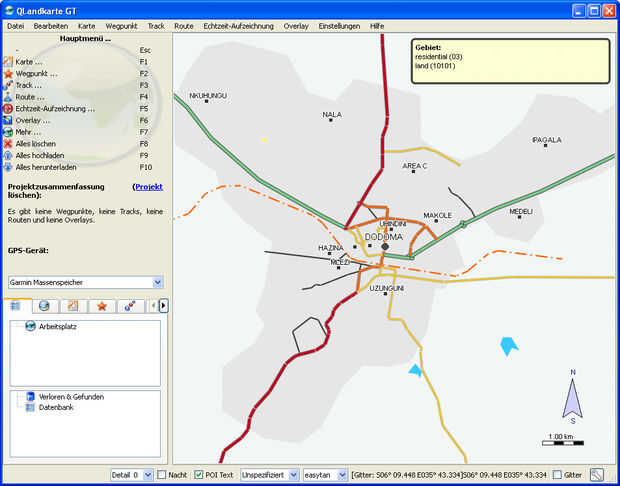Switch to the map image tab

pyautogui.click(x=73, y=306)
